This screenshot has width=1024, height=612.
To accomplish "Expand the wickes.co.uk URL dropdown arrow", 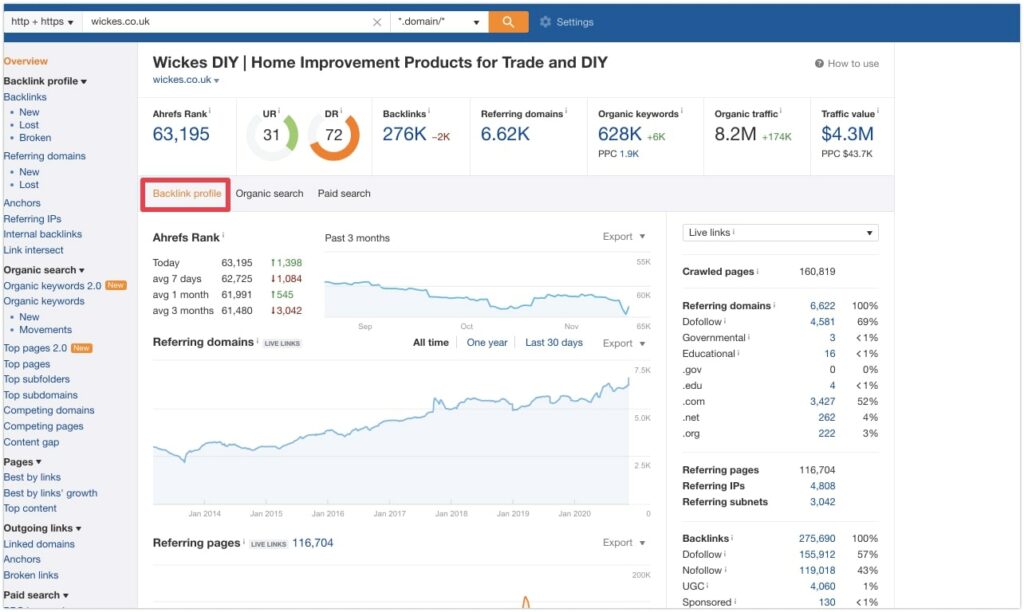I will click(216, 80).
